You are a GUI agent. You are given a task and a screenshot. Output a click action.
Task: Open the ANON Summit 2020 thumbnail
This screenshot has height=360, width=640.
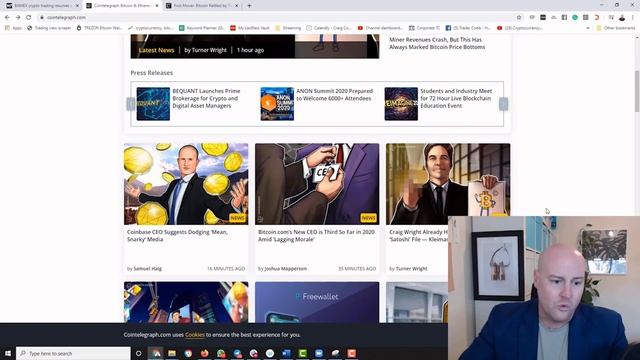coord(277,104)
